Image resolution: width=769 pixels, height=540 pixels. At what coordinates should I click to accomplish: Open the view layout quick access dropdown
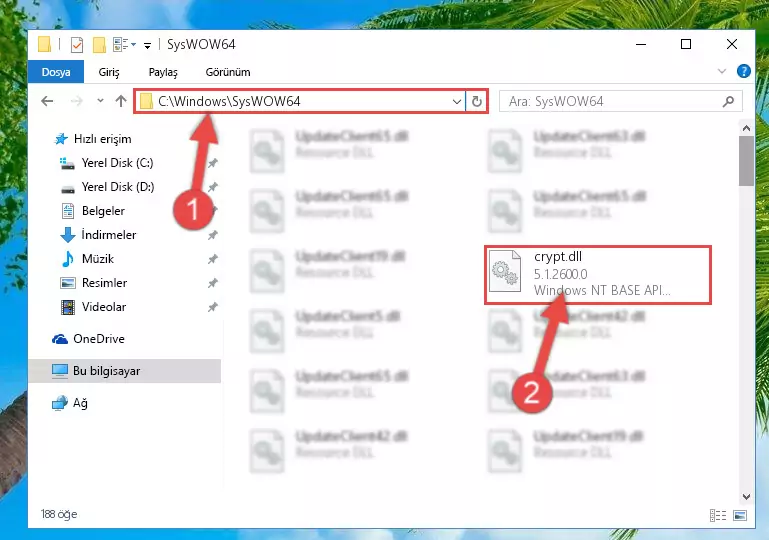(124, 45)
